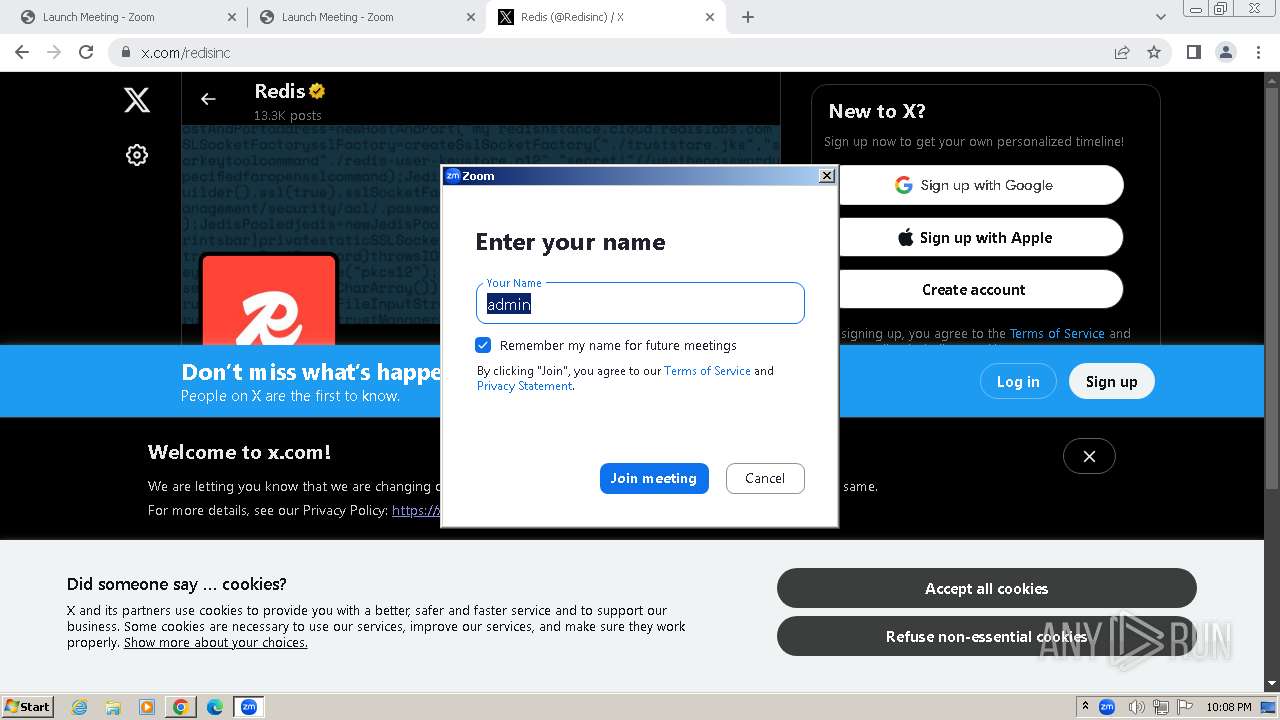Click Create account button
Screen dimensions: 1280x720
(980, 290)
